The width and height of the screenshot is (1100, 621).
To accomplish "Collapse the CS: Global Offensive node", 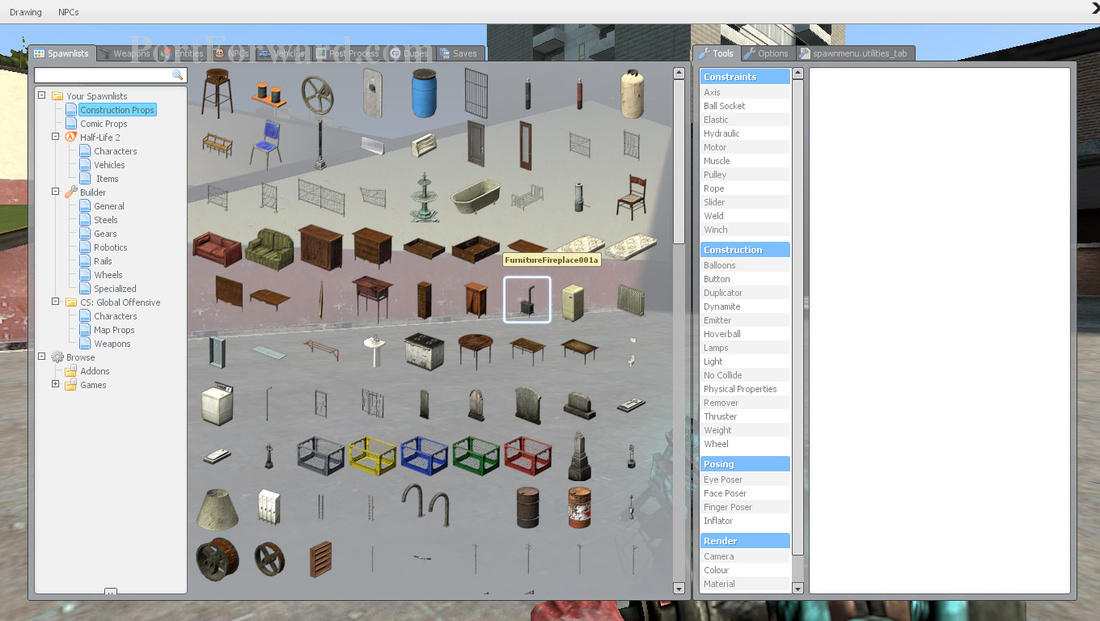I will tap(55, 301).
